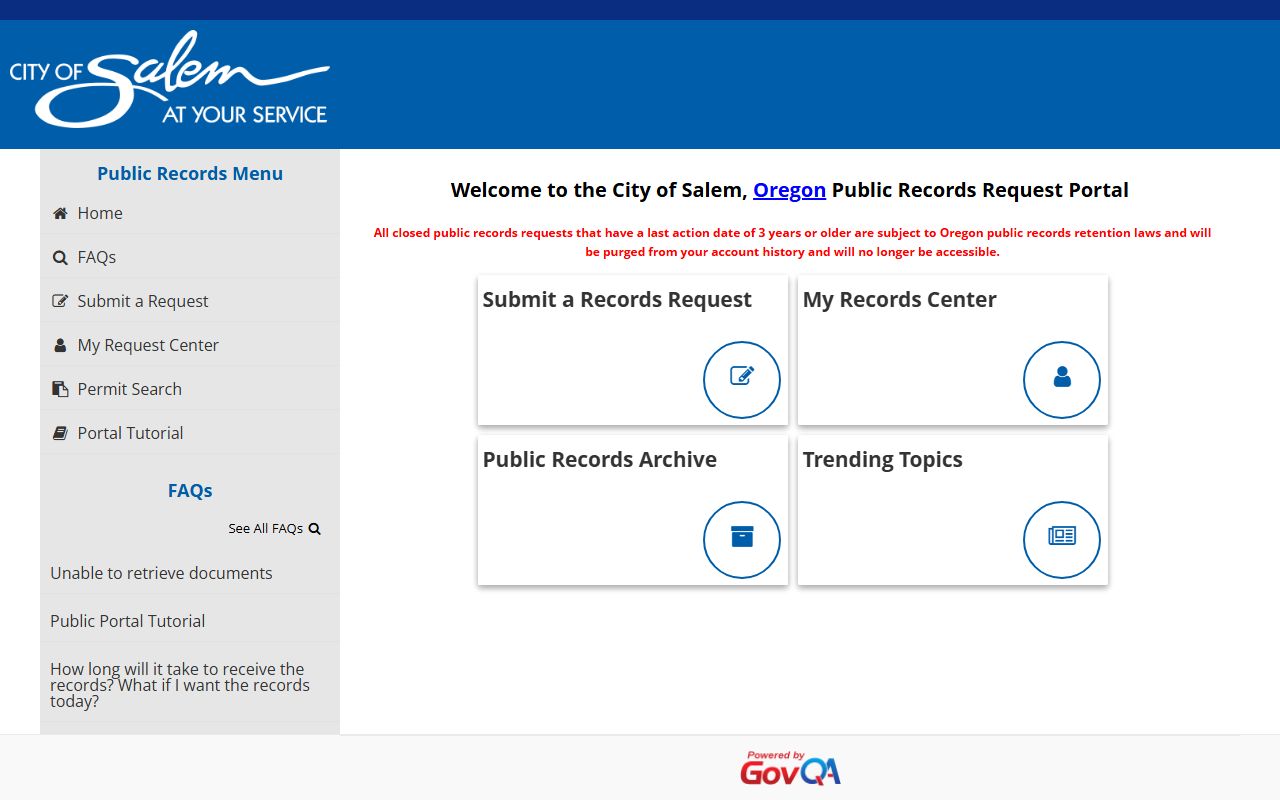Click the Powered by GovQA logo

point(790,768)
